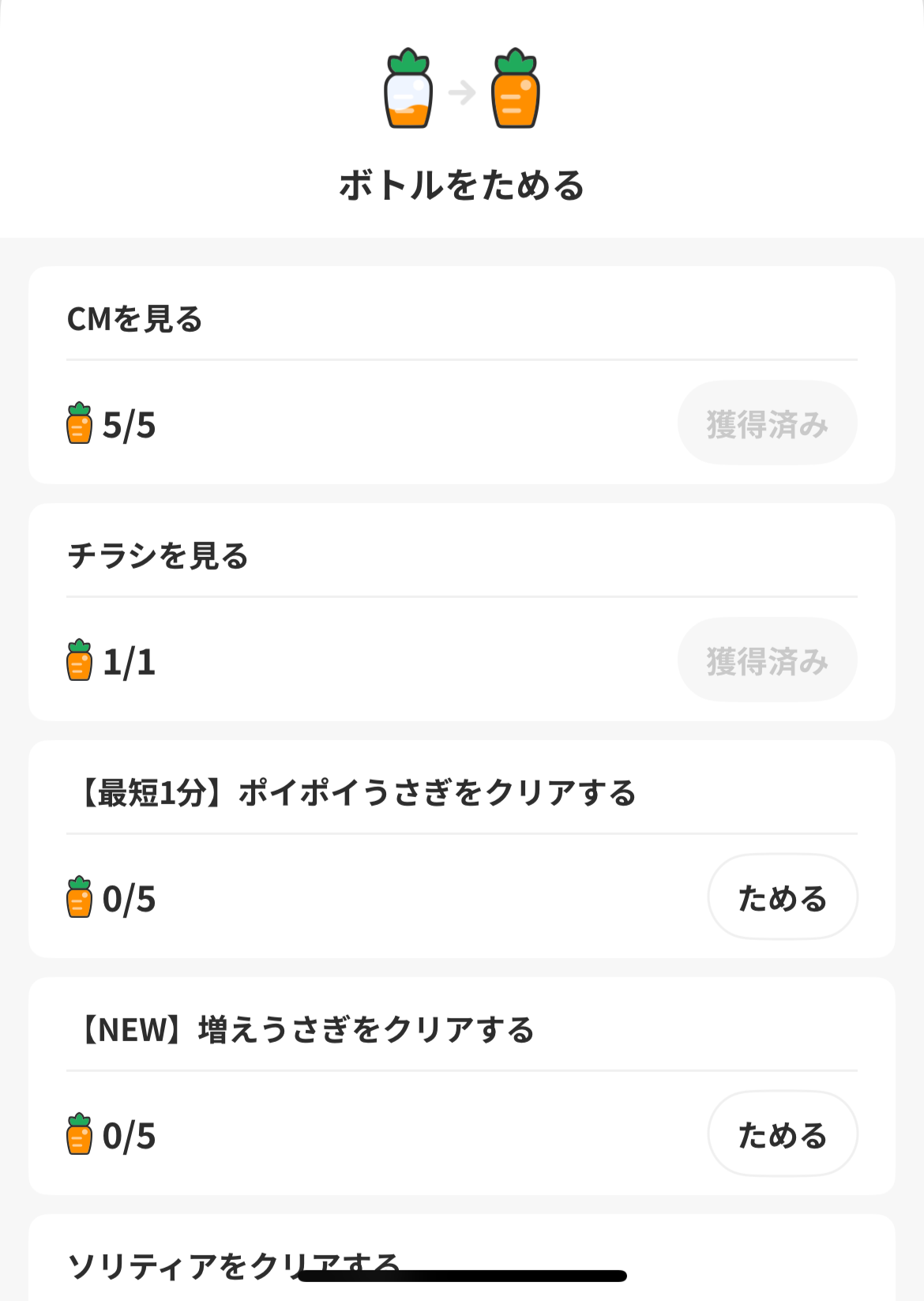
Task: Click the gray arrow between the bottles
Action: pyautogui.click(x=462, y=92)
